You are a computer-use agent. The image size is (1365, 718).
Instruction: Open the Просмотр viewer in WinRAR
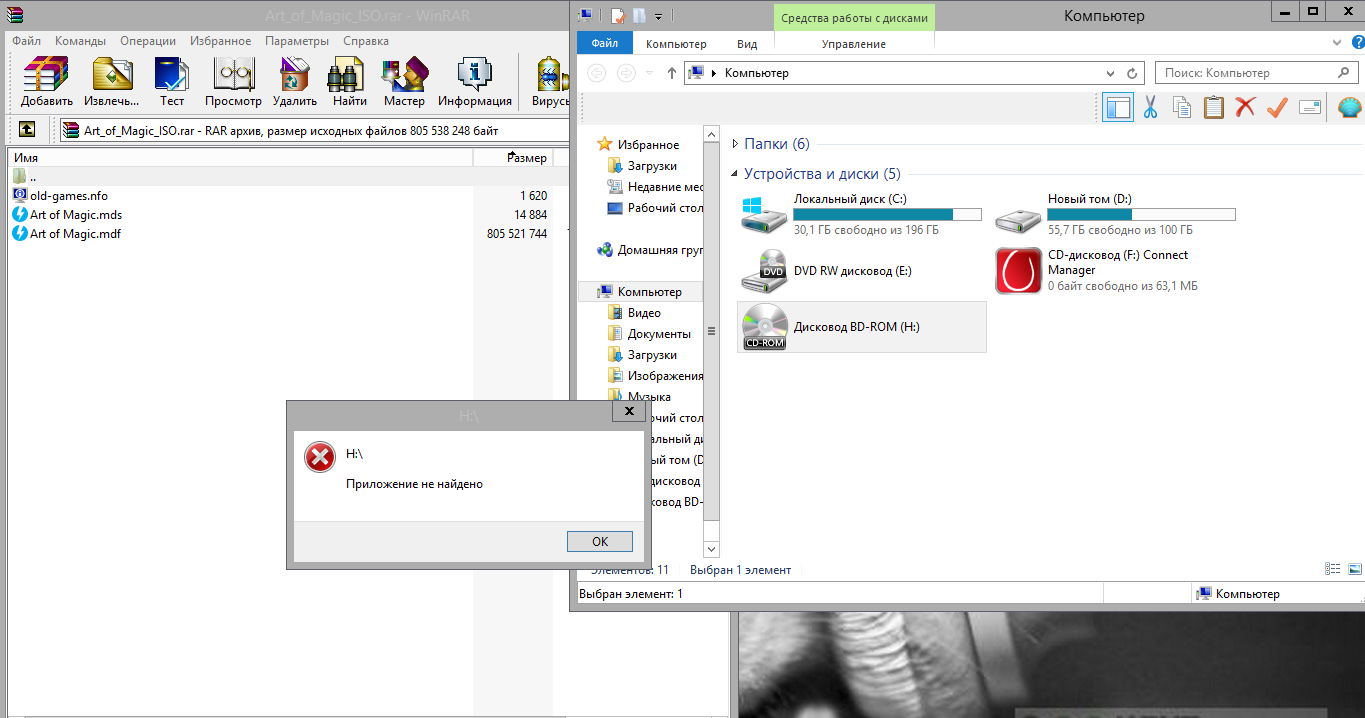233,82
